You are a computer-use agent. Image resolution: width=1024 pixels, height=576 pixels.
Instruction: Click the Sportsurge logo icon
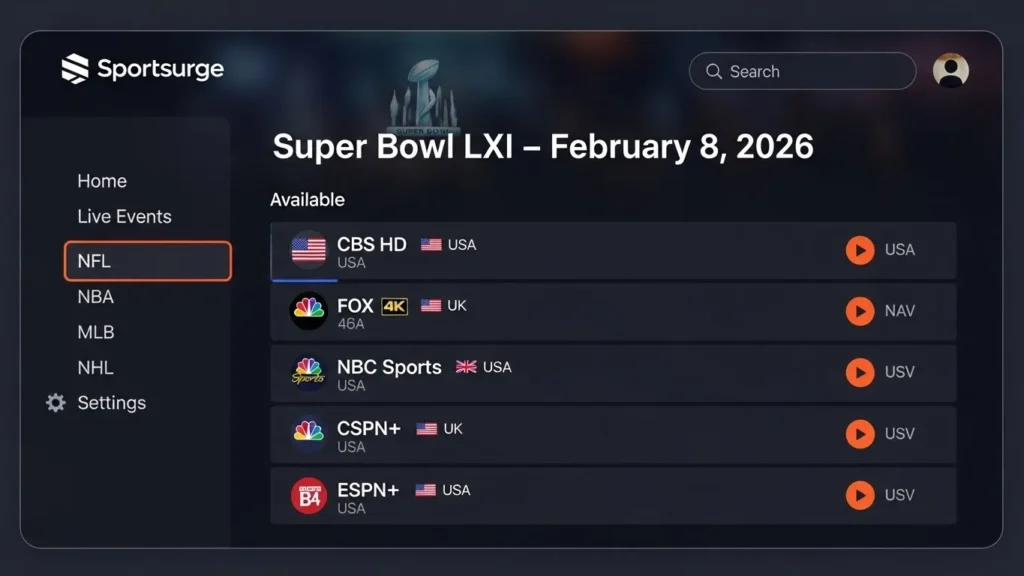coord(74,69)
